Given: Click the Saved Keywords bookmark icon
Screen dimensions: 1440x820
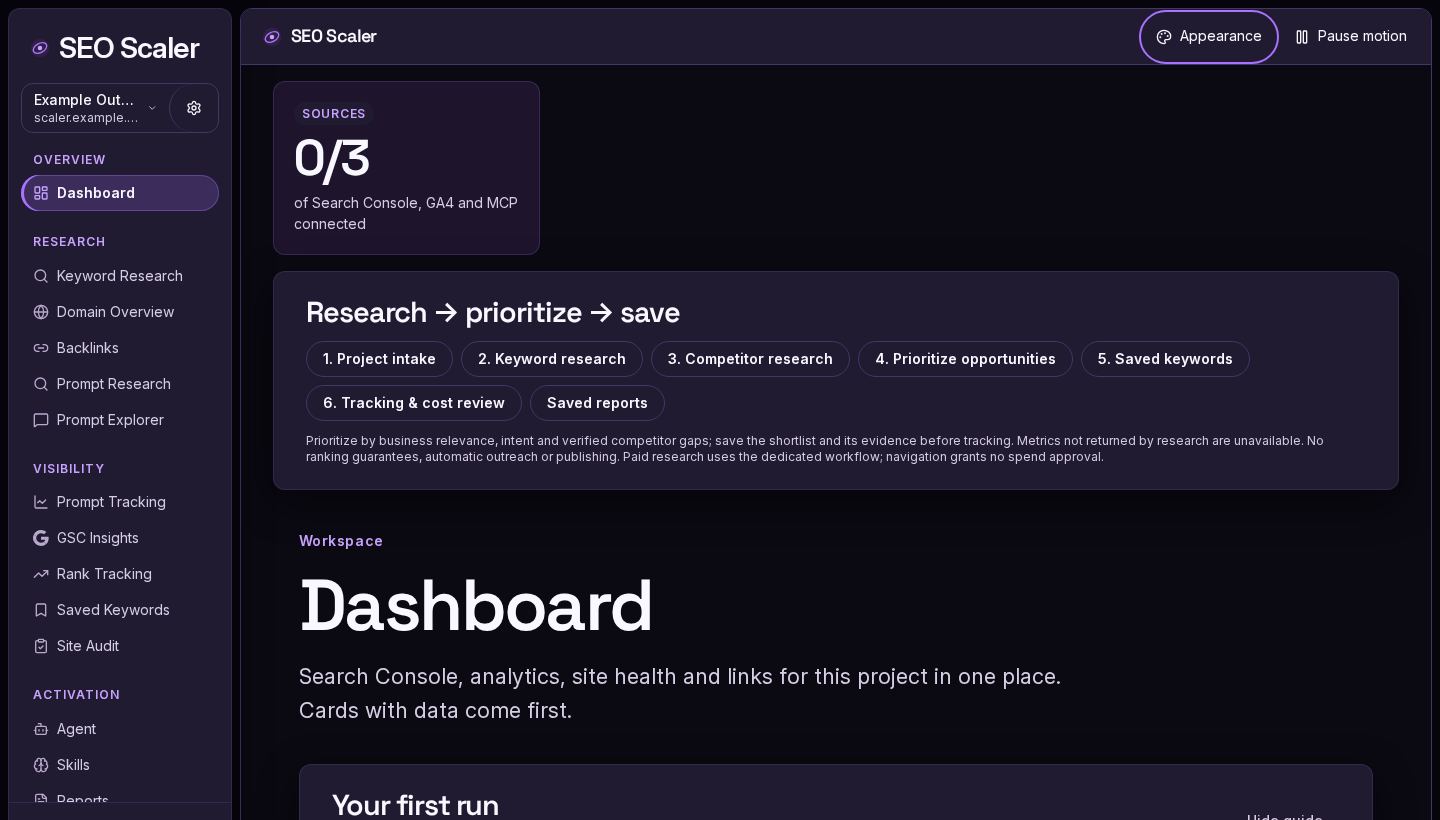Looking at the screenshot, I should (x=41, y=610).
